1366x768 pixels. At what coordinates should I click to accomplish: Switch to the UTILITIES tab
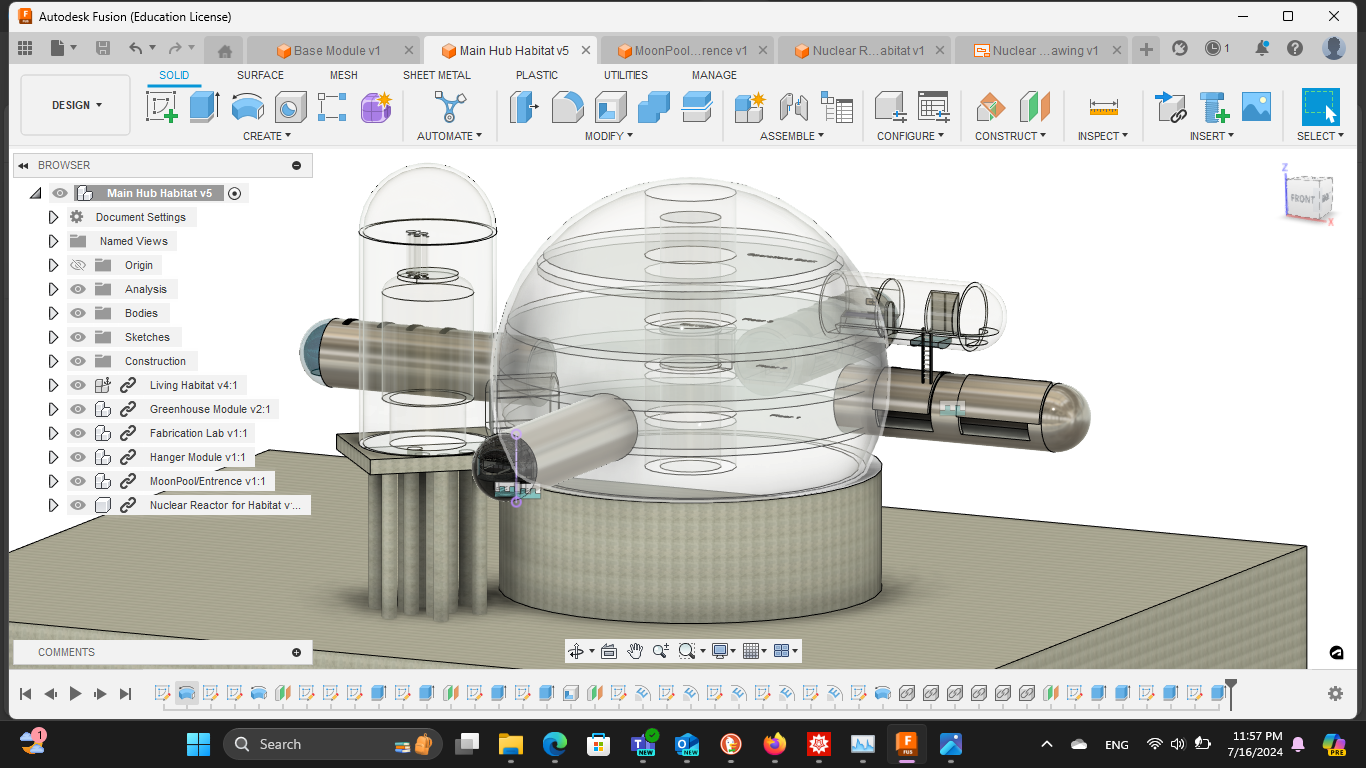click(x=626, y=75)
